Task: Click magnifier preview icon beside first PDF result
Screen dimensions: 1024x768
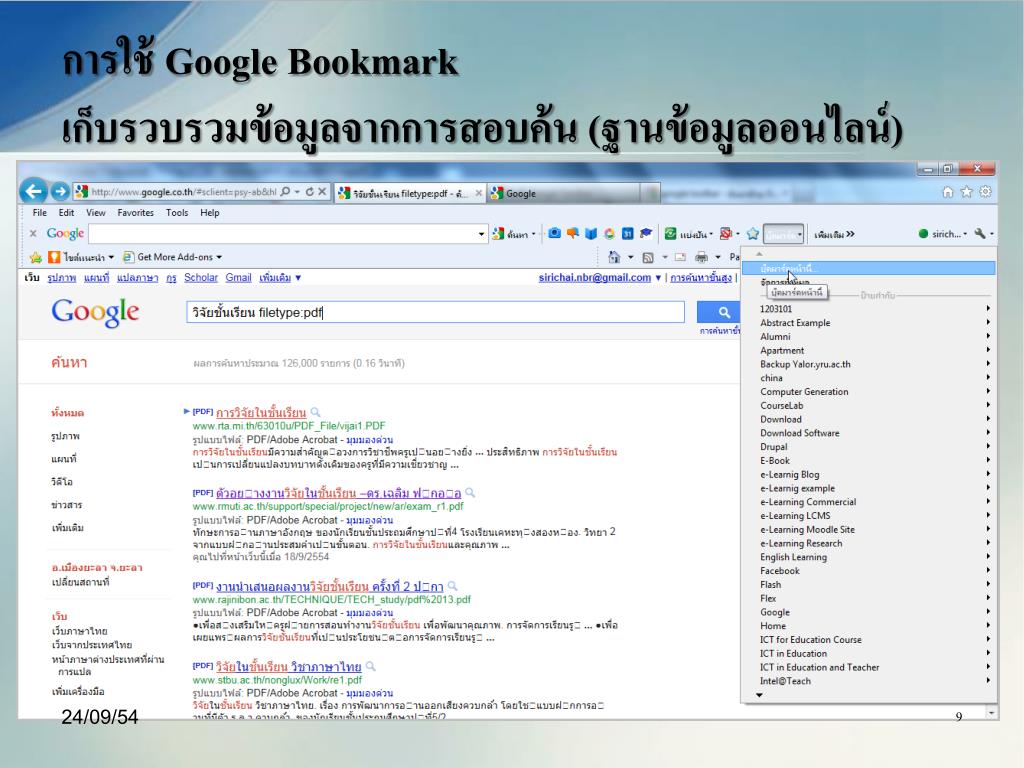Action: coord(315,412)
